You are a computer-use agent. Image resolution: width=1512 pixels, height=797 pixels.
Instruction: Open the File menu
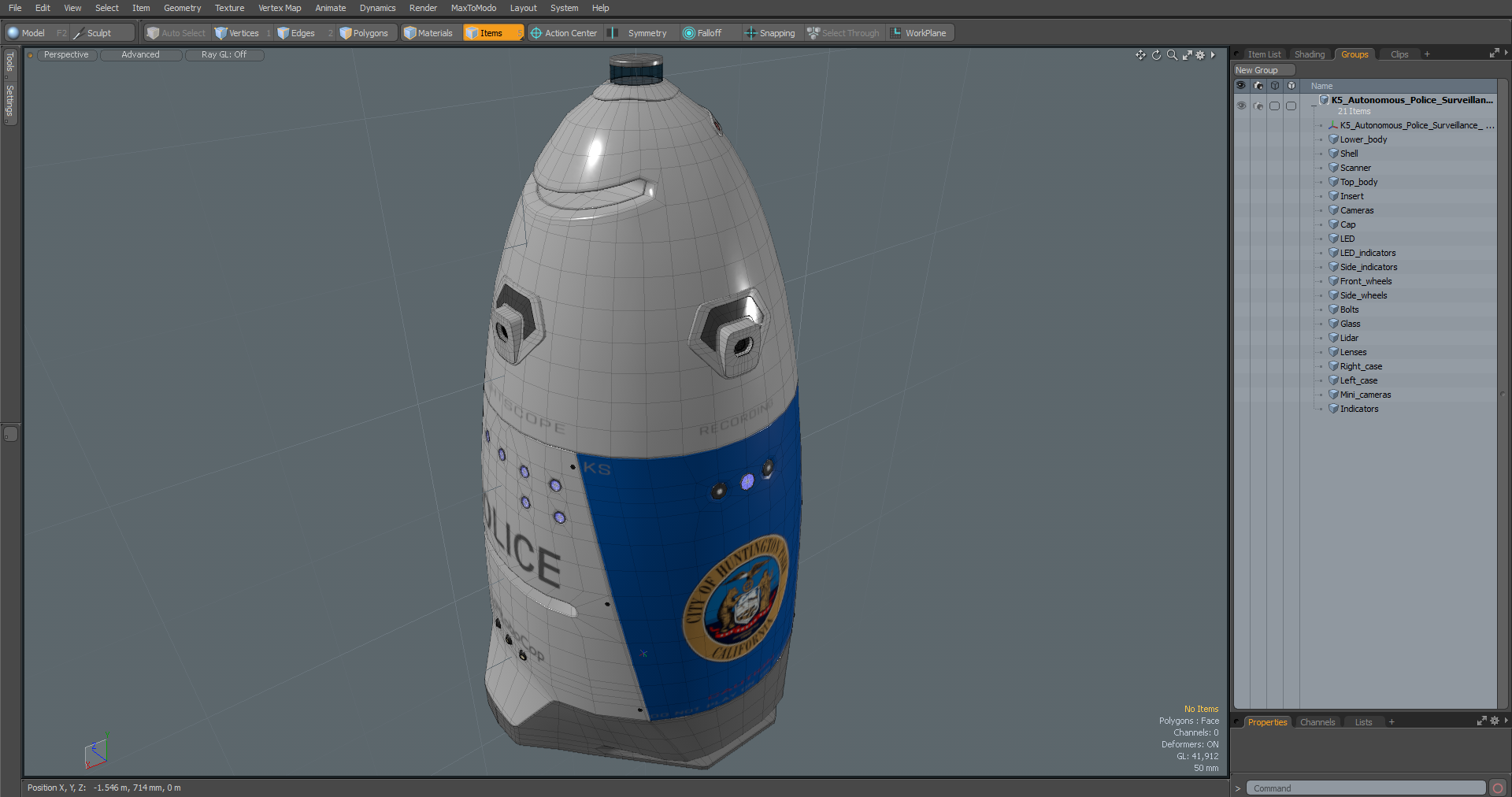click(15, 8)
